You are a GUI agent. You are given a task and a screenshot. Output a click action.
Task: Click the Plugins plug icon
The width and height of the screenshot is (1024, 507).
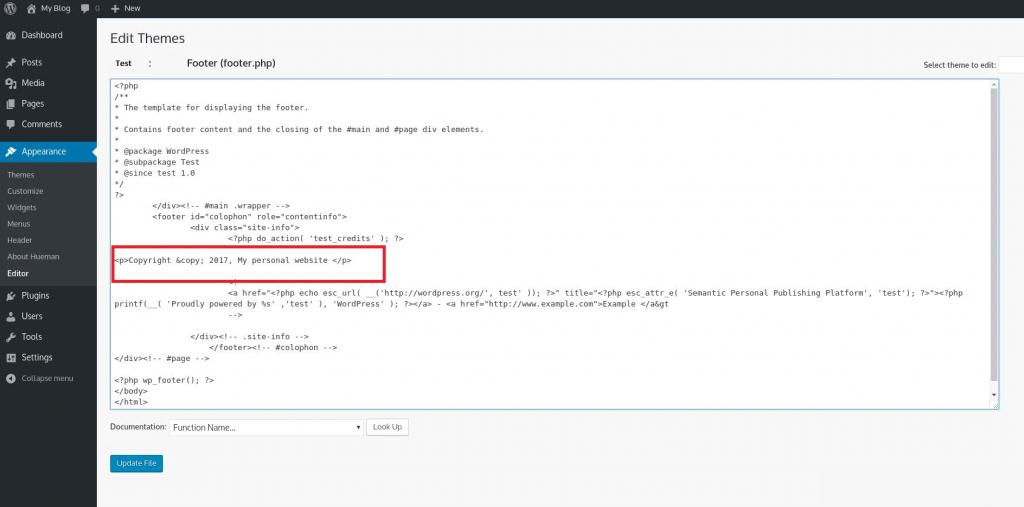pos(10,296)
